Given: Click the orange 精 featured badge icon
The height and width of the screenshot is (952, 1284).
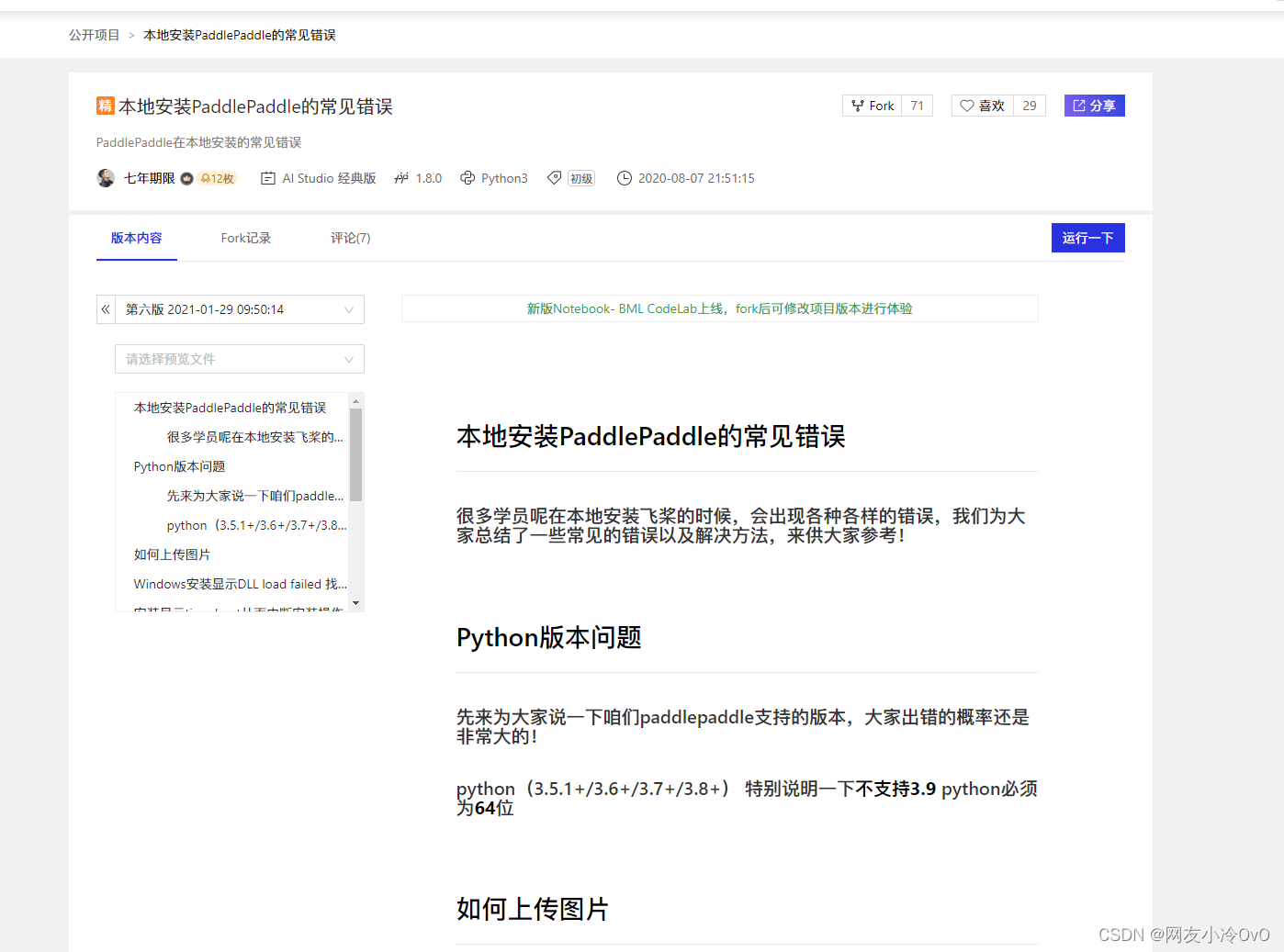Looking at the screenshot, I should coord(105,106).
